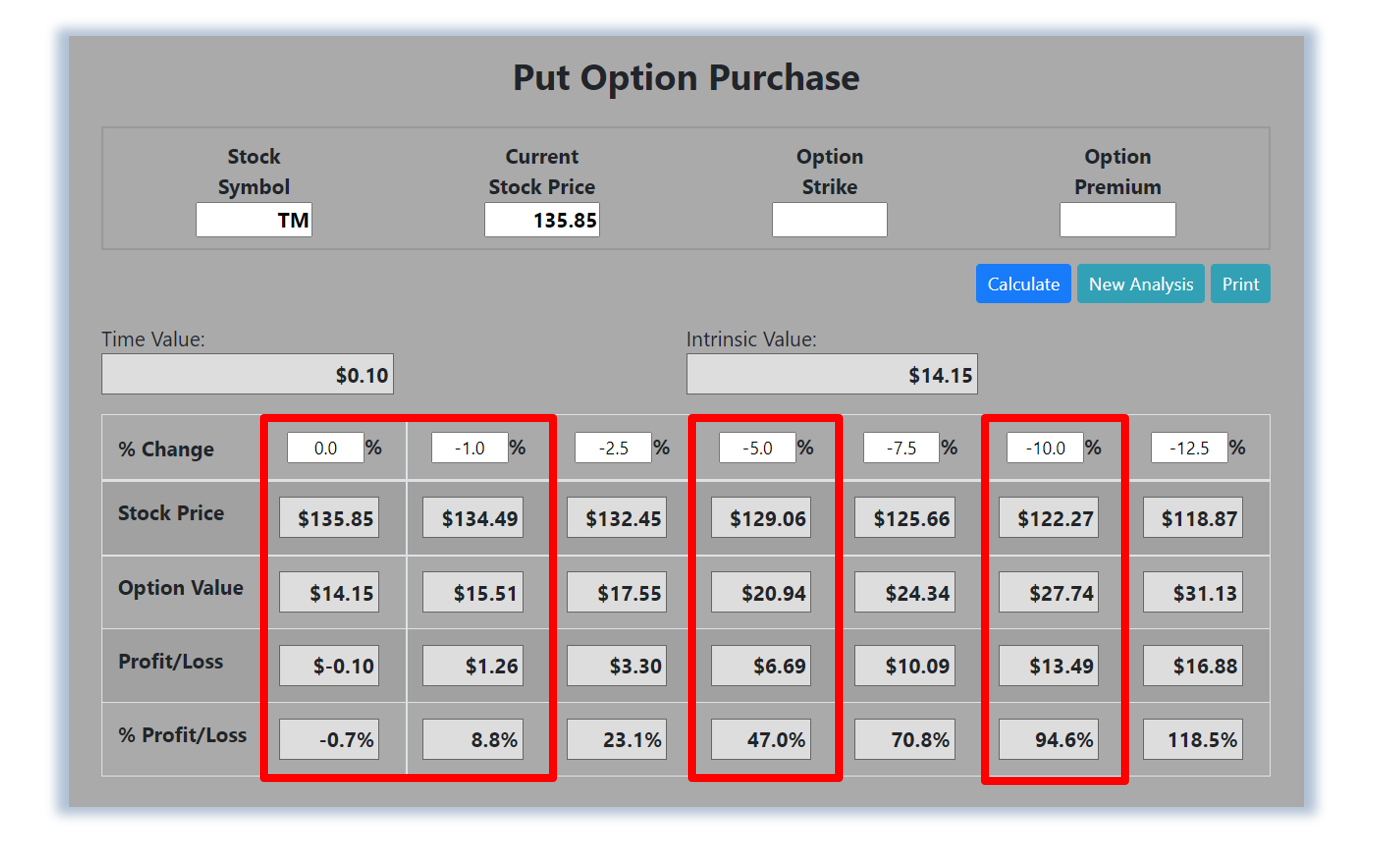
Task: Click percent profit cell 94.6%
Action: 1049,740
